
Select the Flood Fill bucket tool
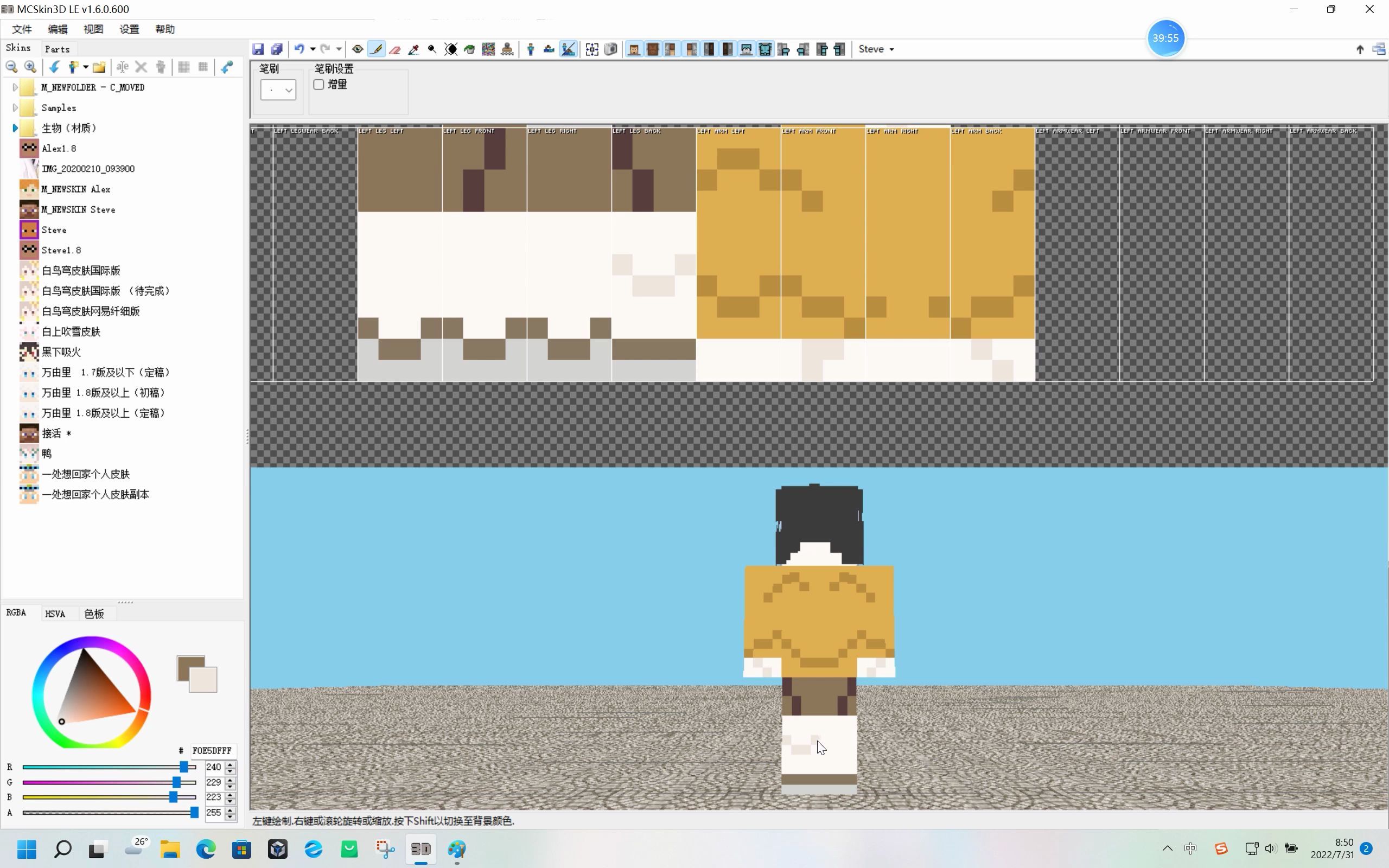(x=469, y=49)
